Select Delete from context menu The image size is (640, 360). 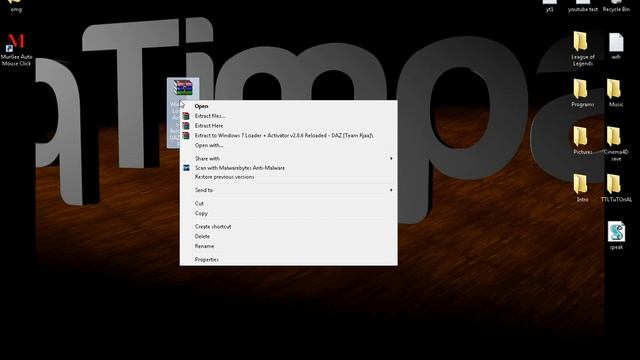pos(289,236)
